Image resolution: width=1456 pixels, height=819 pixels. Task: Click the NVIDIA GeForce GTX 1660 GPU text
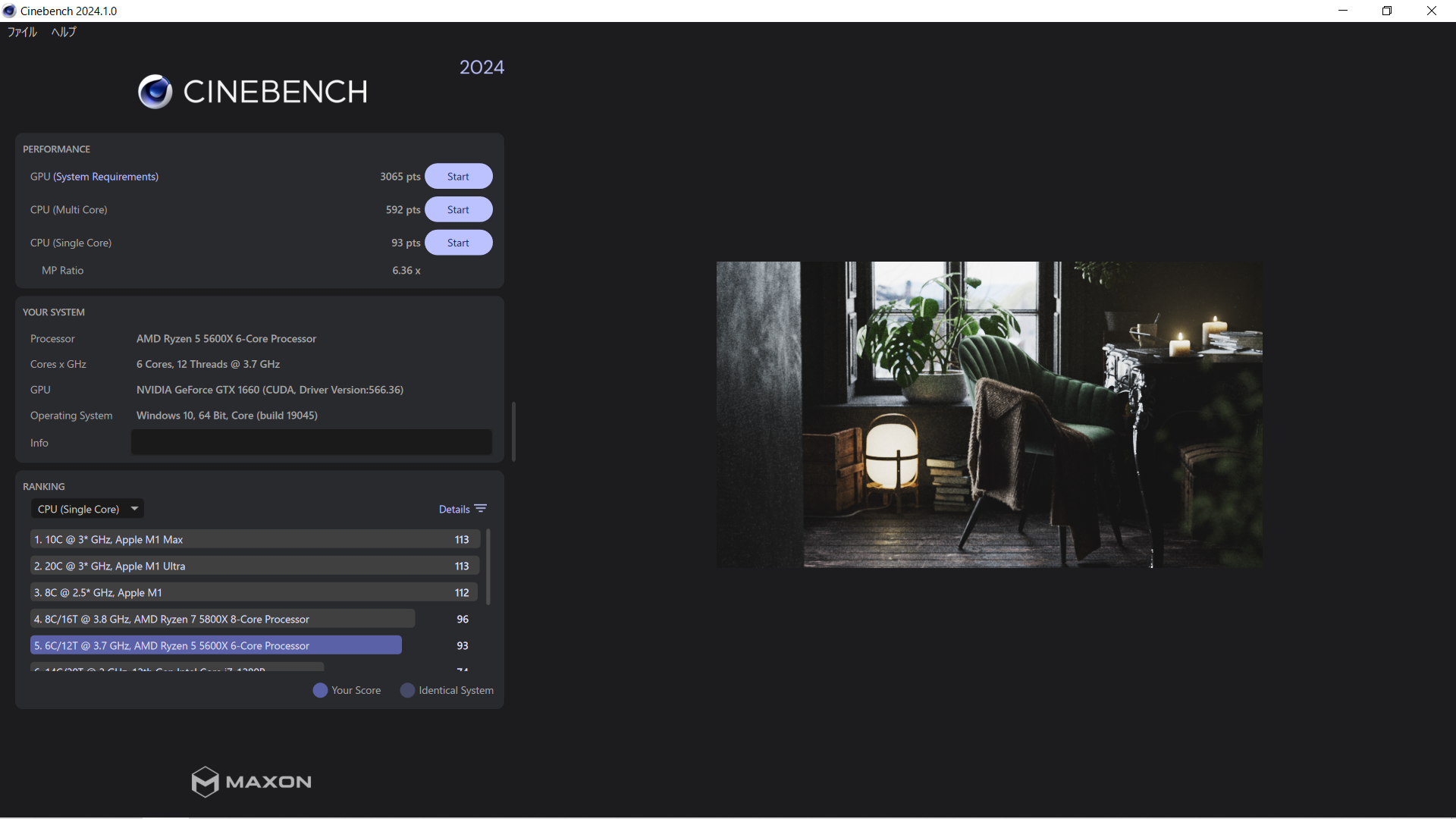tap(269, 390)
